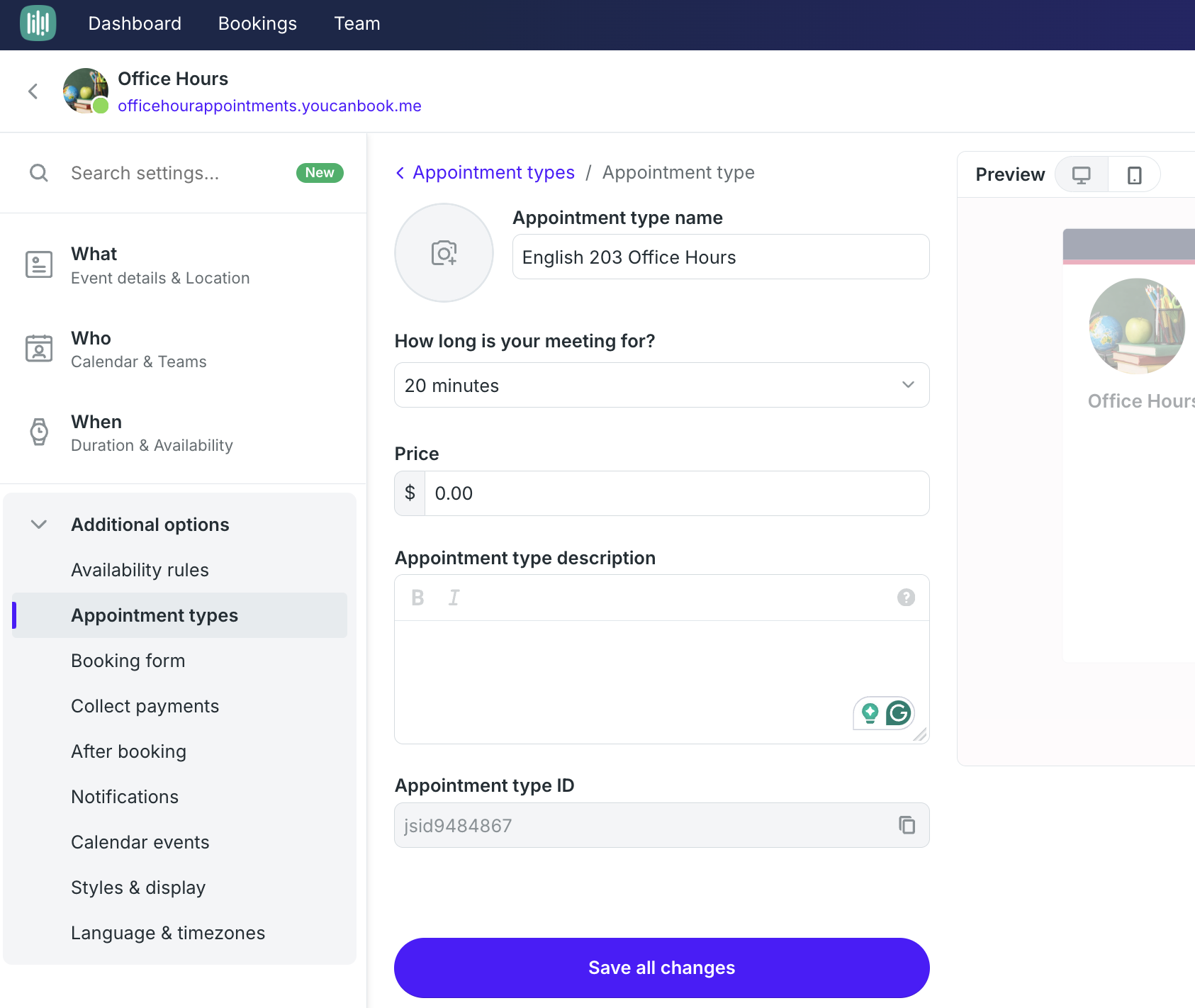Click into the appointment description text area
Image resolution: width=1195 pixels, height=1008 pixels.
pyautogui.click(x=662, y=682)
